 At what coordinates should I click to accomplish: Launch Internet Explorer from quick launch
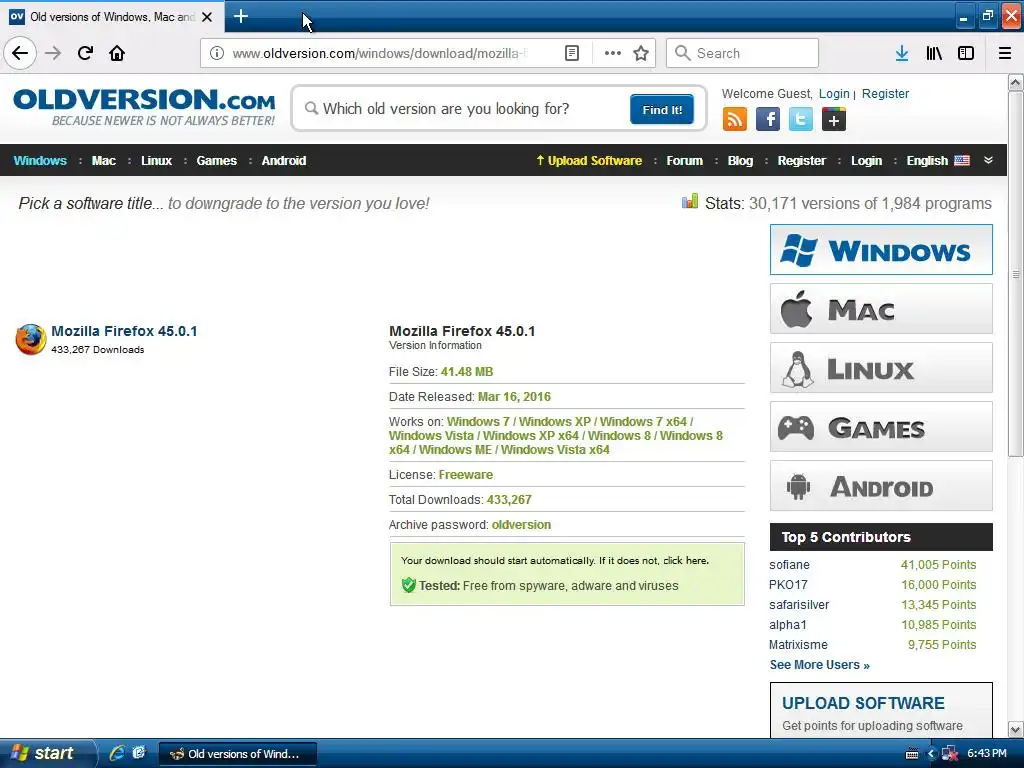click(x=117, y=753)
